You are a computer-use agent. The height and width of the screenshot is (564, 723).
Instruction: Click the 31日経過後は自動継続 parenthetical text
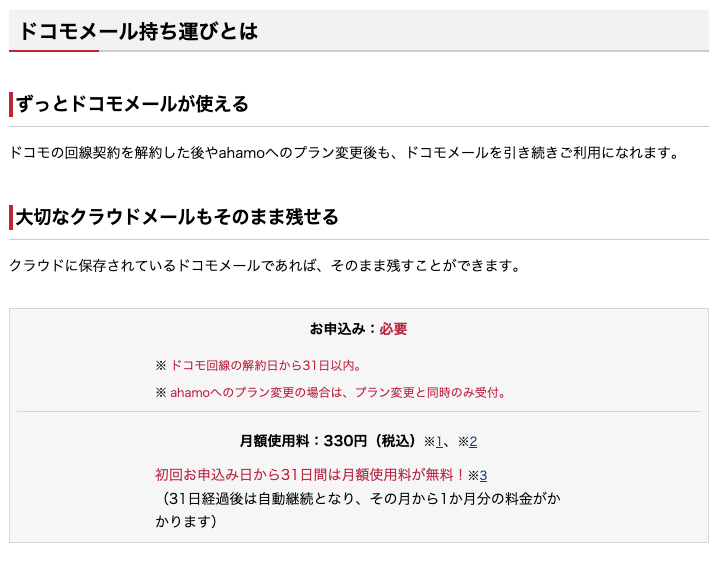point(358,510)
